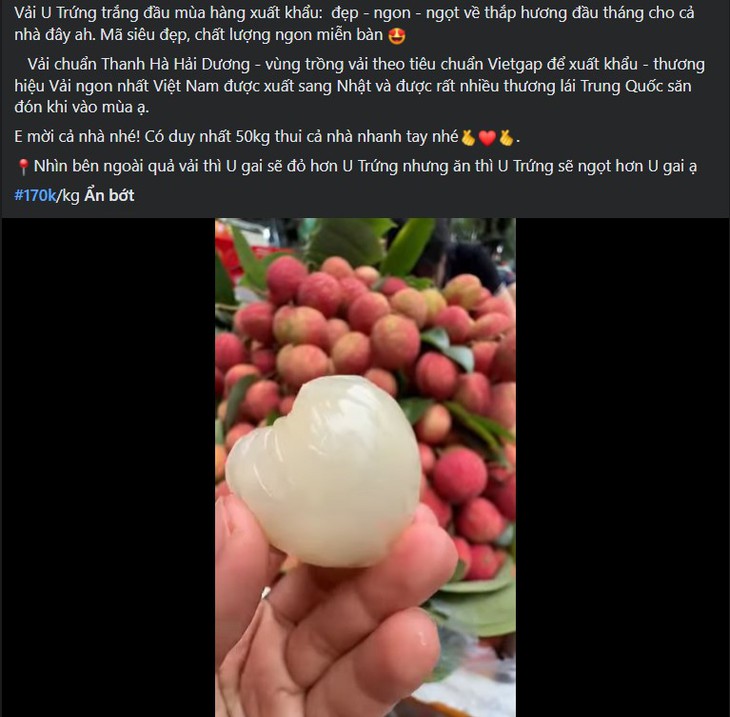The width and height of the screenshot is (730, 717).
Task: Click the /kg text after the hashtag
Action: (68, 195)
